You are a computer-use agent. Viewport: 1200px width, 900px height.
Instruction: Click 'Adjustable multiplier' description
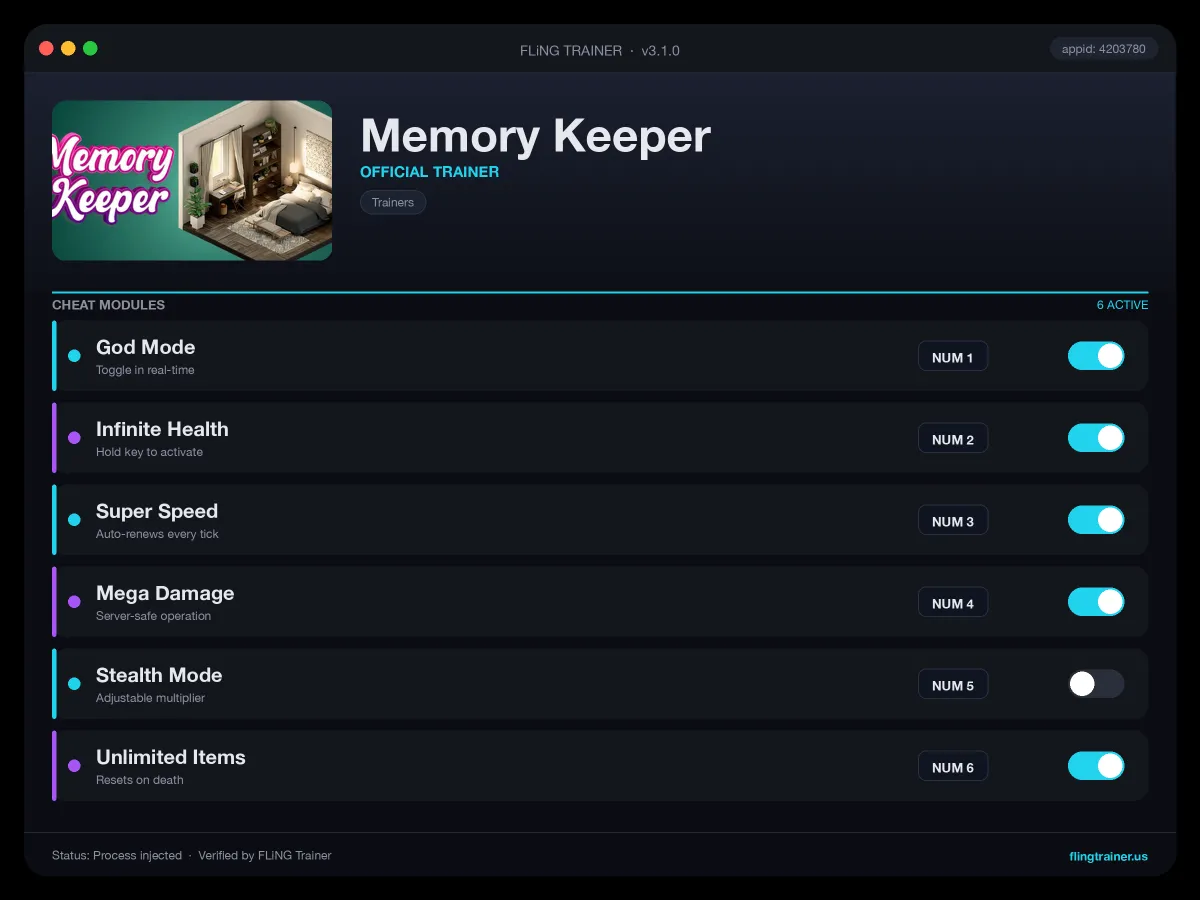coord(150,698)
